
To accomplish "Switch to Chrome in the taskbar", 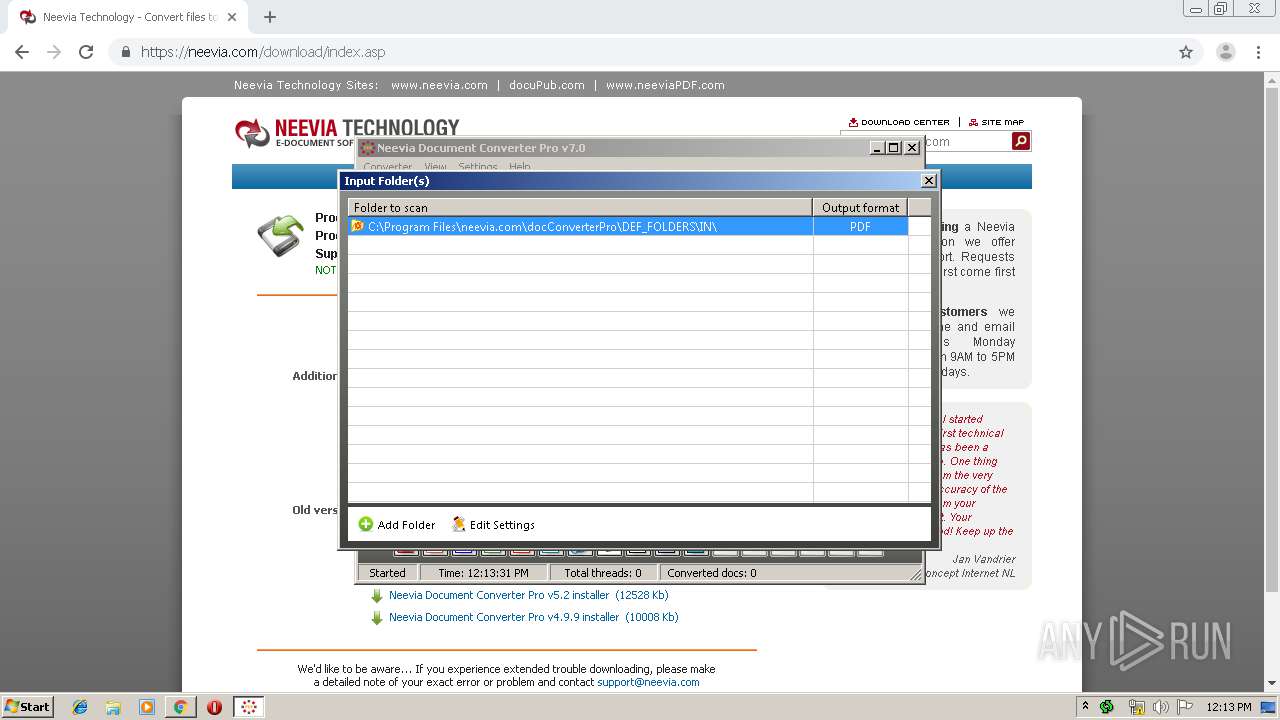I will [180, 707].
